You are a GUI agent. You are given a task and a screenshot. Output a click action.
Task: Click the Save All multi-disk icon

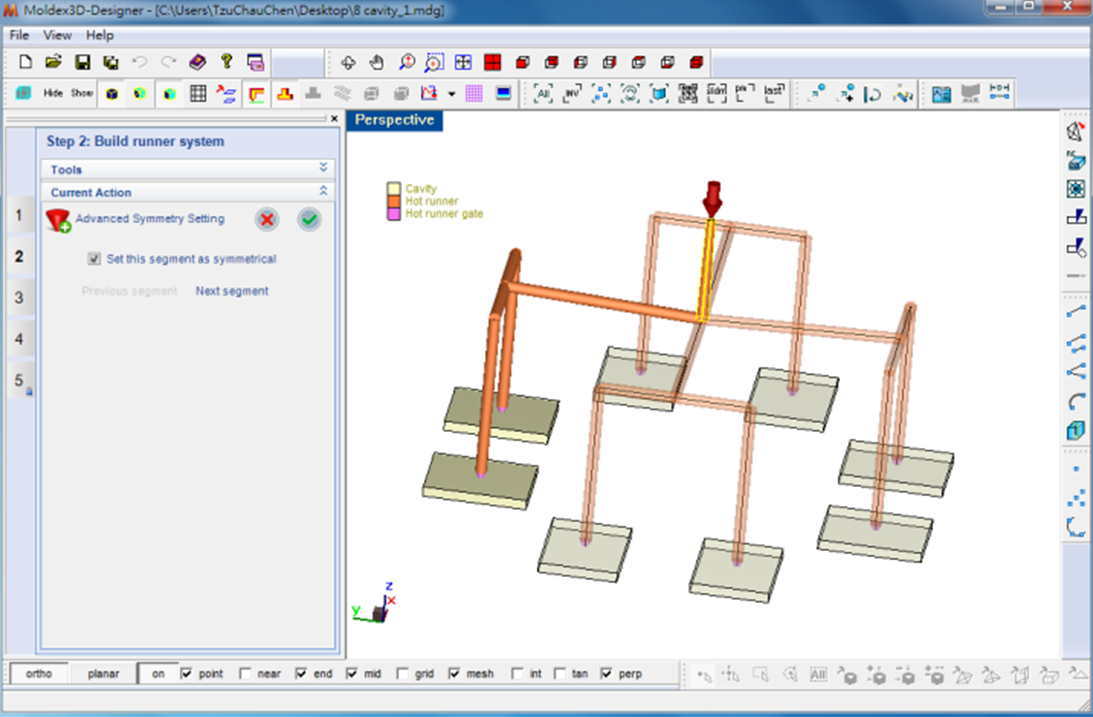(x=111, y=62)
